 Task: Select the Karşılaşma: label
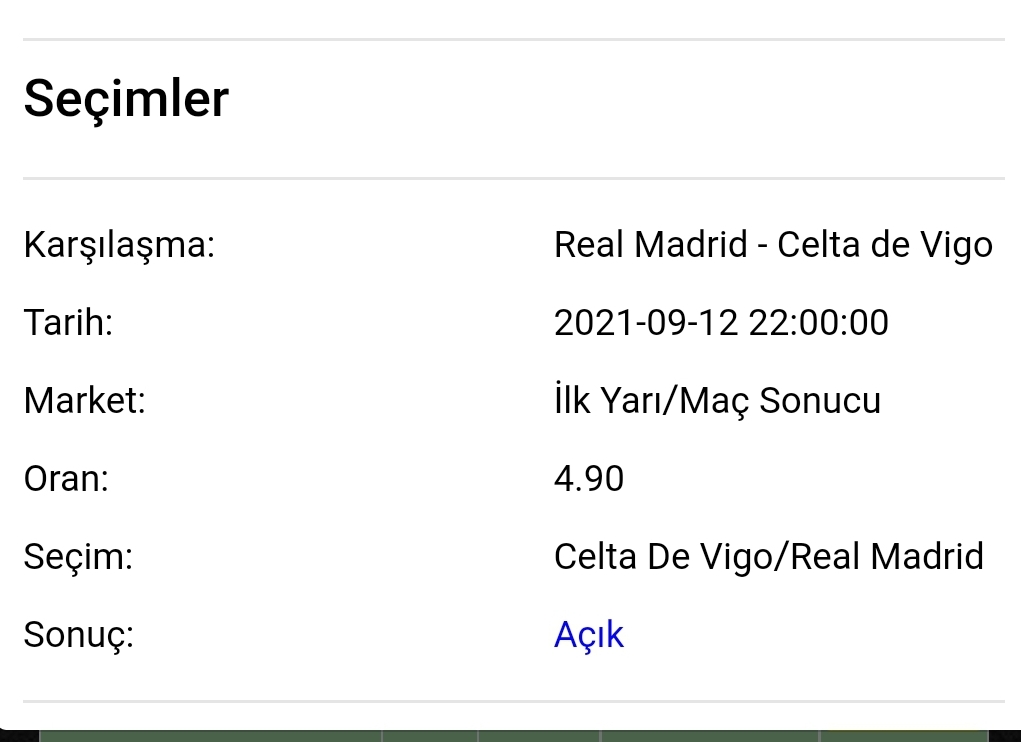(x=119, y=247)
